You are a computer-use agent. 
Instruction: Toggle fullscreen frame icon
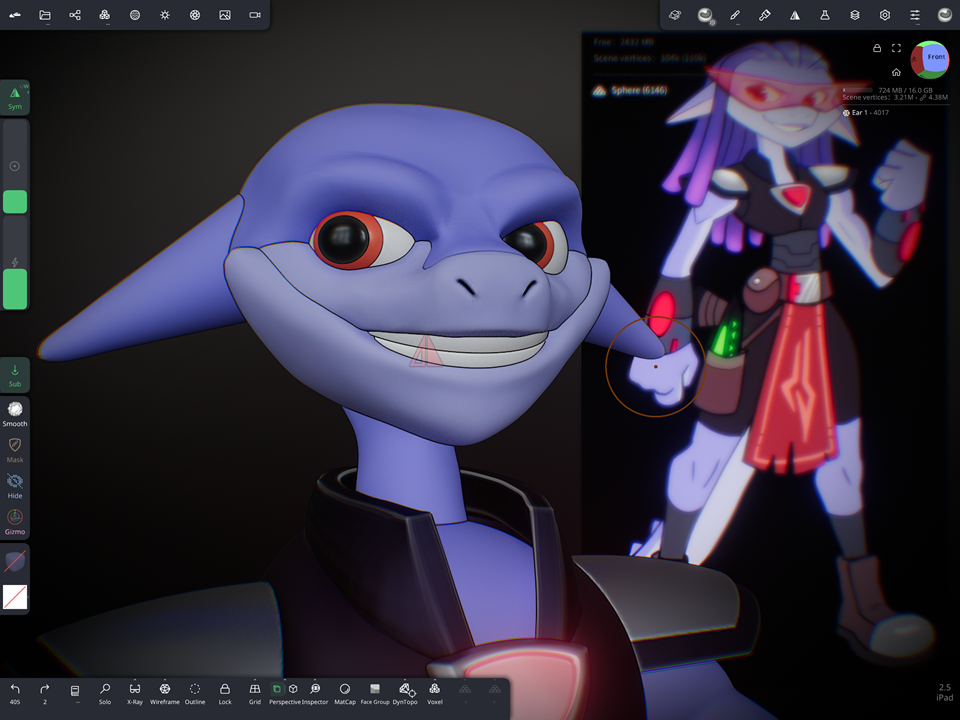coord(896,48)
